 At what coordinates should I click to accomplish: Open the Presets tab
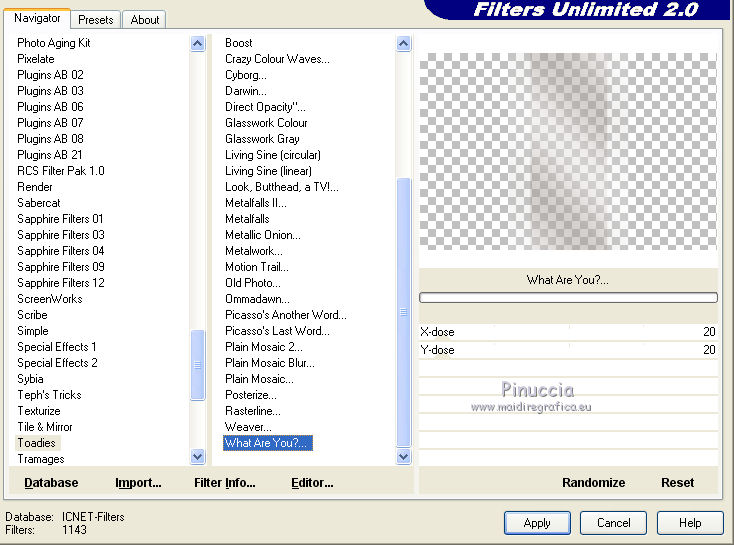95,20
